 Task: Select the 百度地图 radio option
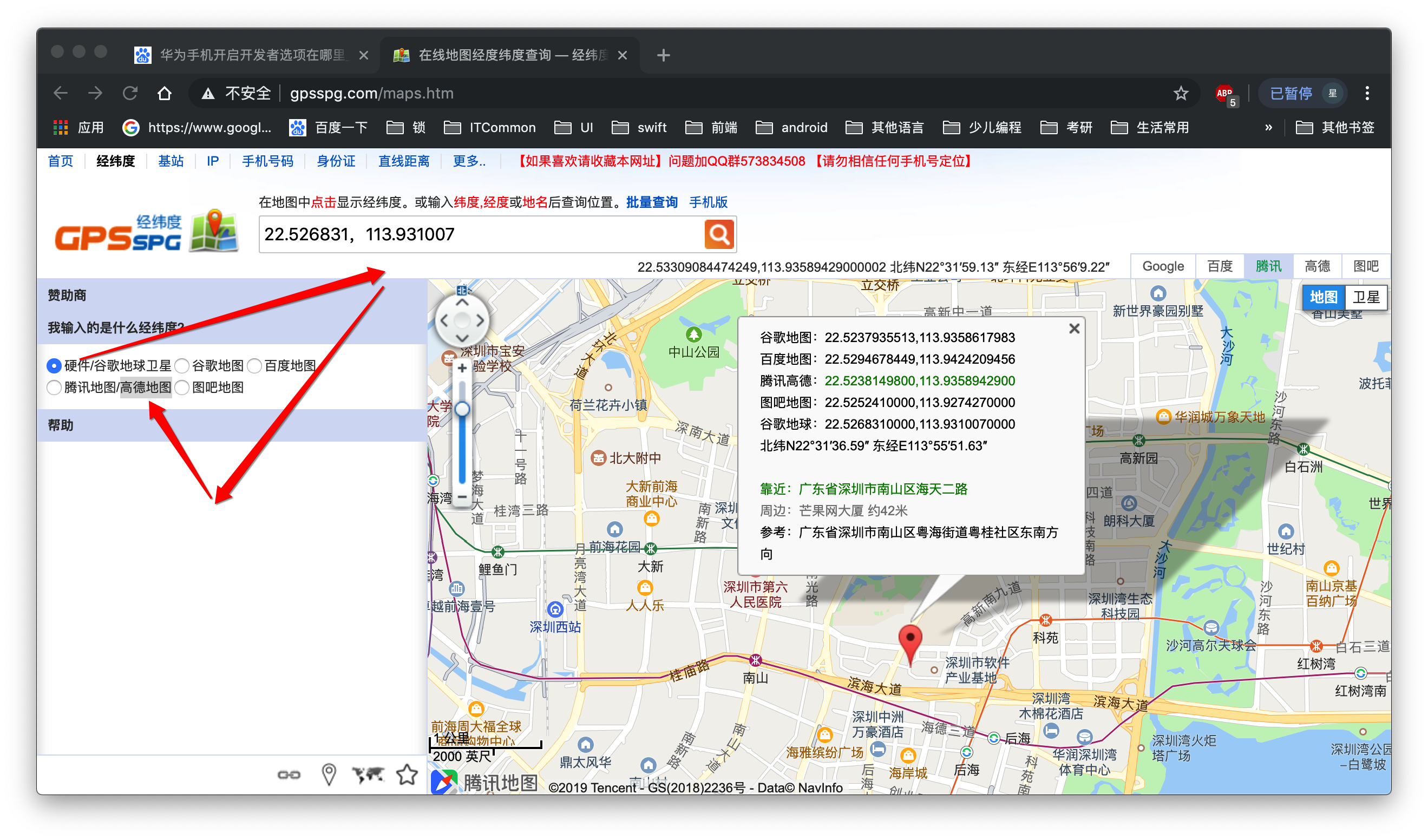pos(255,366)
